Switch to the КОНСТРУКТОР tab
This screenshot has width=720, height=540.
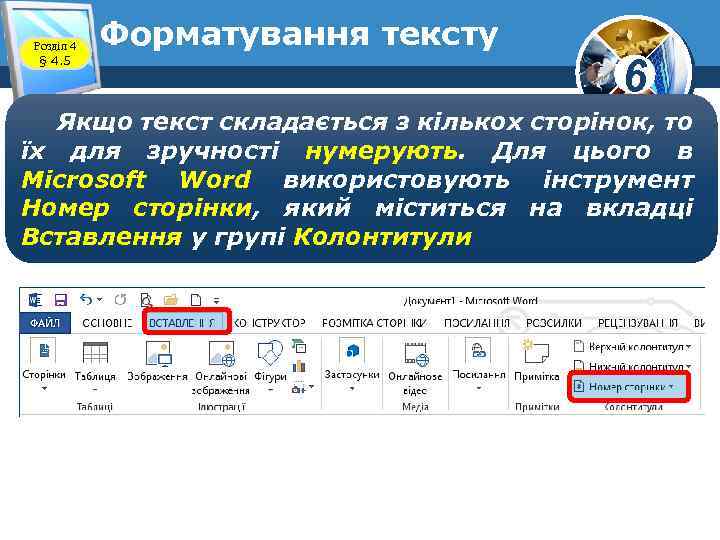pos(270,323)
